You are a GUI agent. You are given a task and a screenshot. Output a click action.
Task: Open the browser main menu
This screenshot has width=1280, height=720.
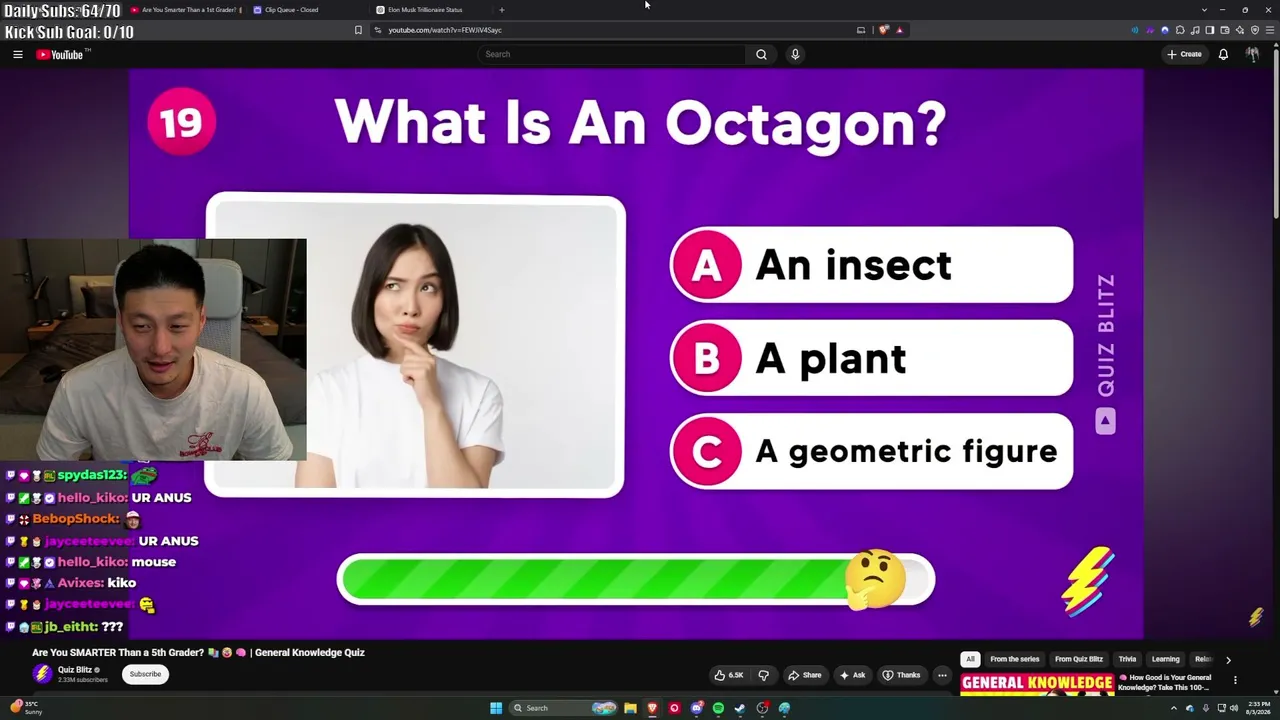pos(1269,30)
